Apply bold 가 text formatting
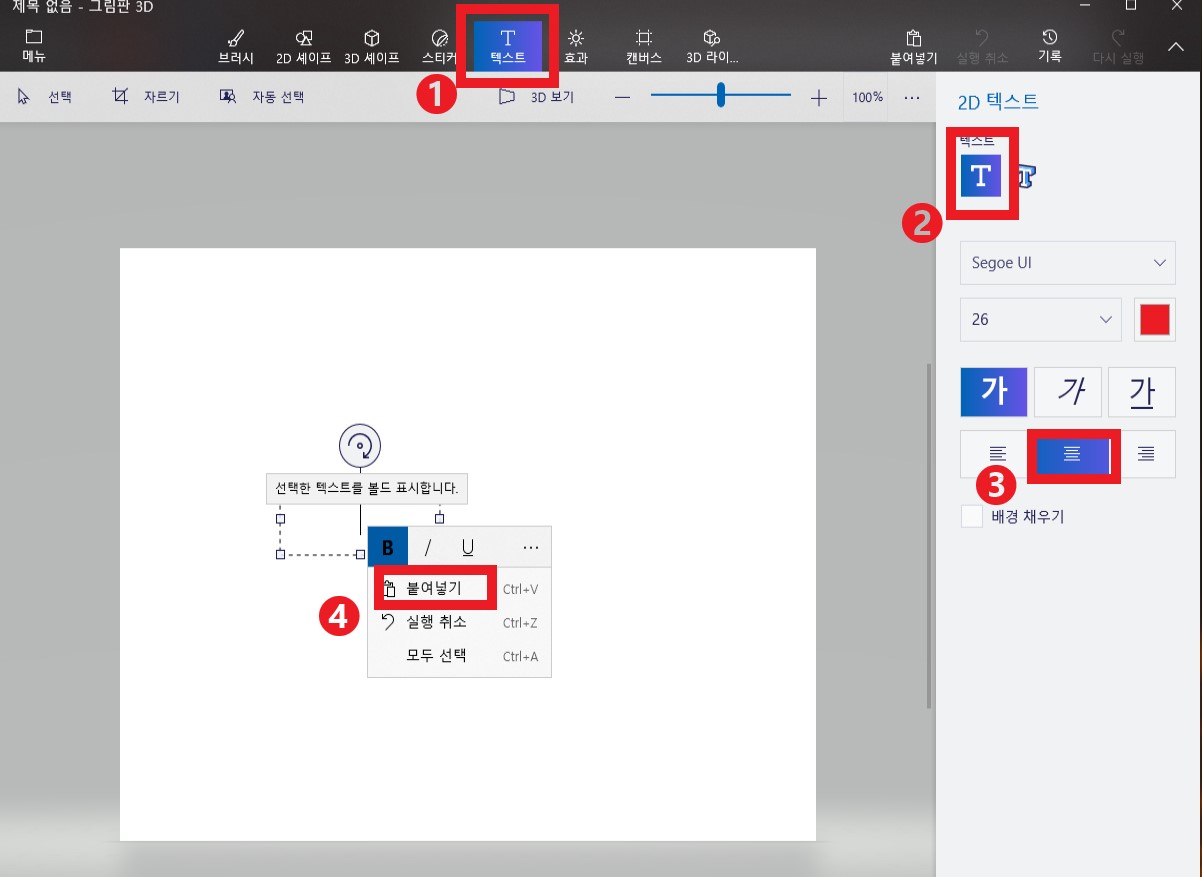The image size is (1202, 877). 993,391
